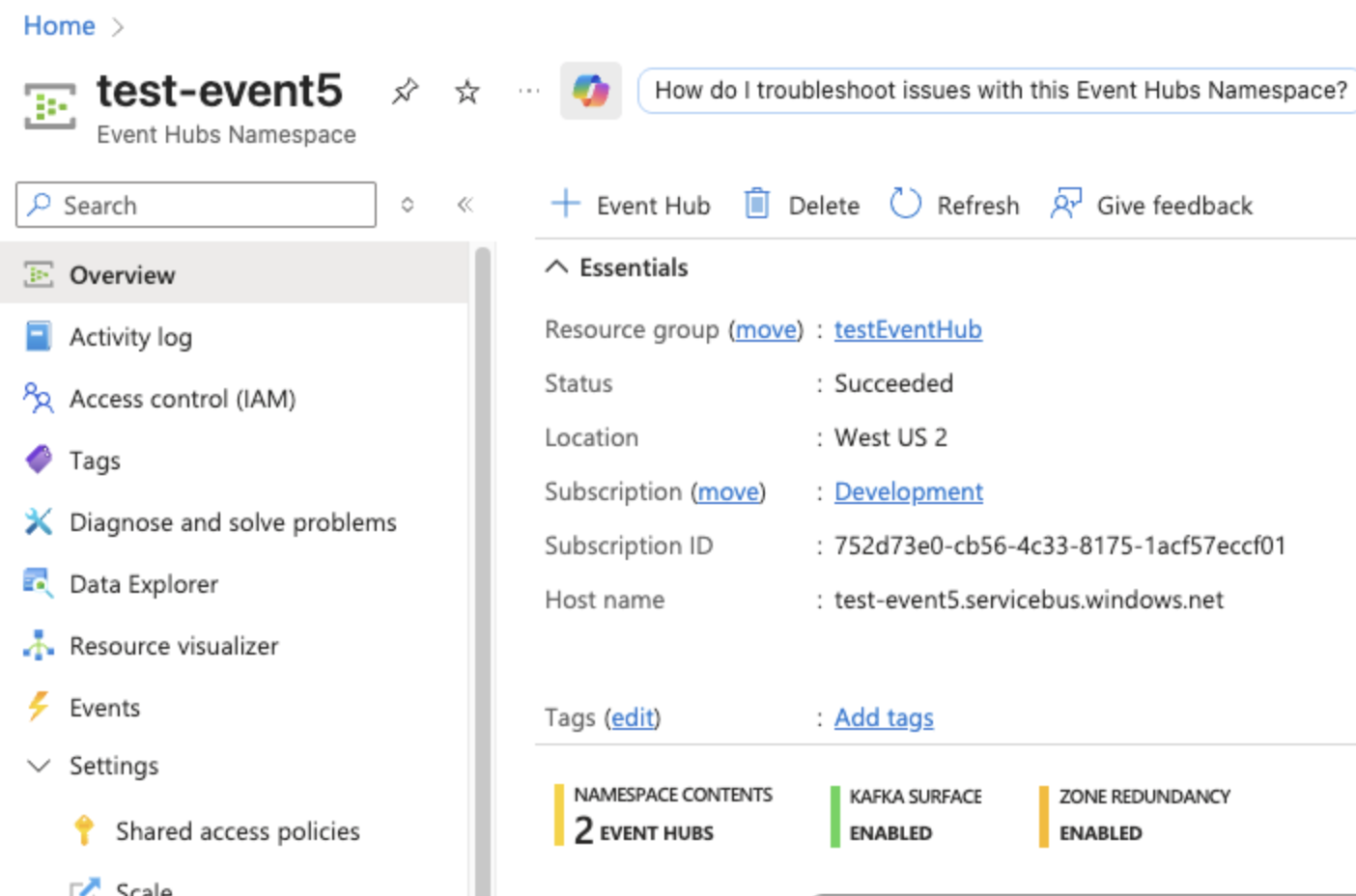Viewport: 1356px width, 896px height.
Task: Open the testEventHub resource group link
Action: coord(907,329)
